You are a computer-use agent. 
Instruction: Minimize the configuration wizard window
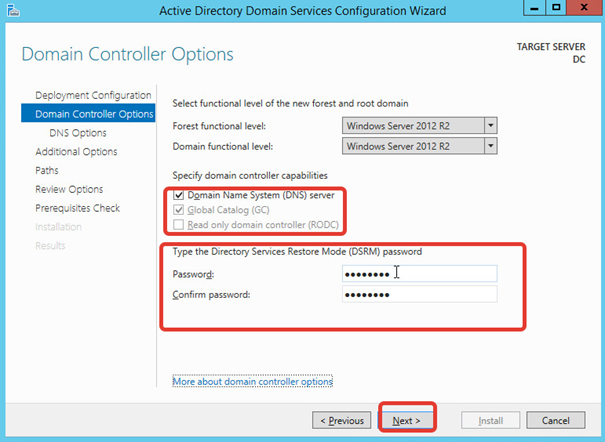coord(530,10)
